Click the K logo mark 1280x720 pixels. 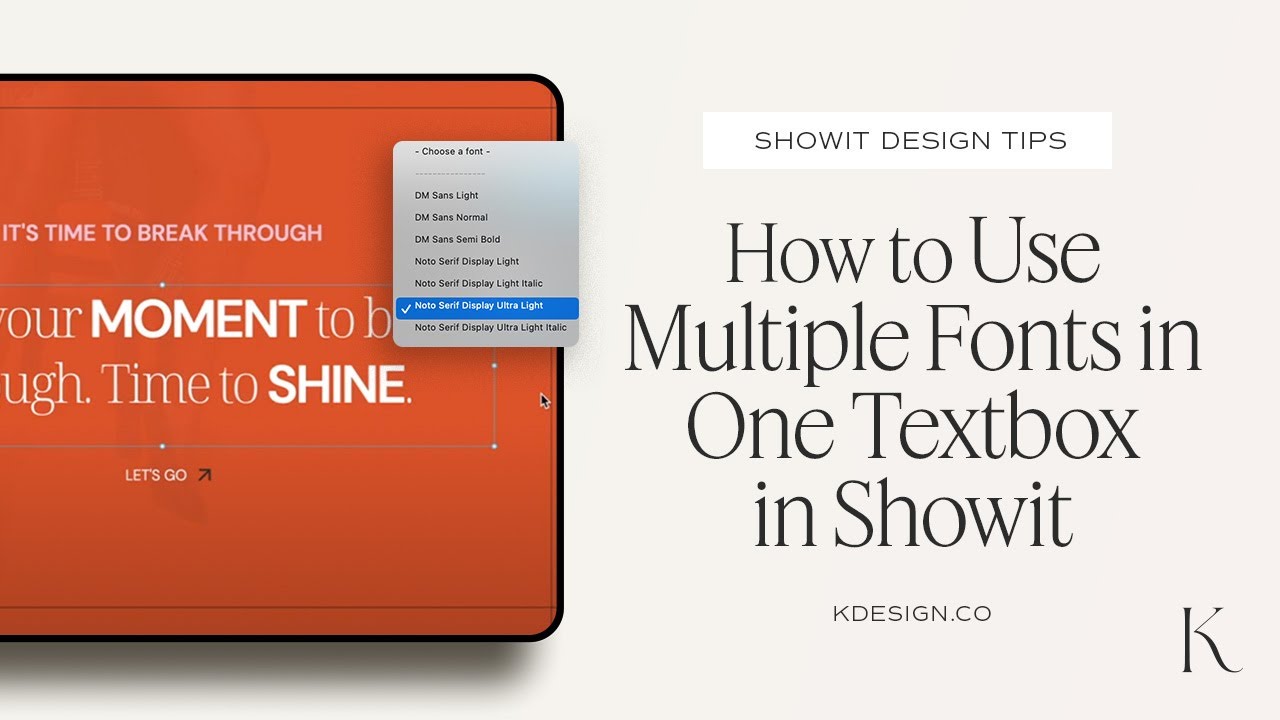coord(1211,640)
